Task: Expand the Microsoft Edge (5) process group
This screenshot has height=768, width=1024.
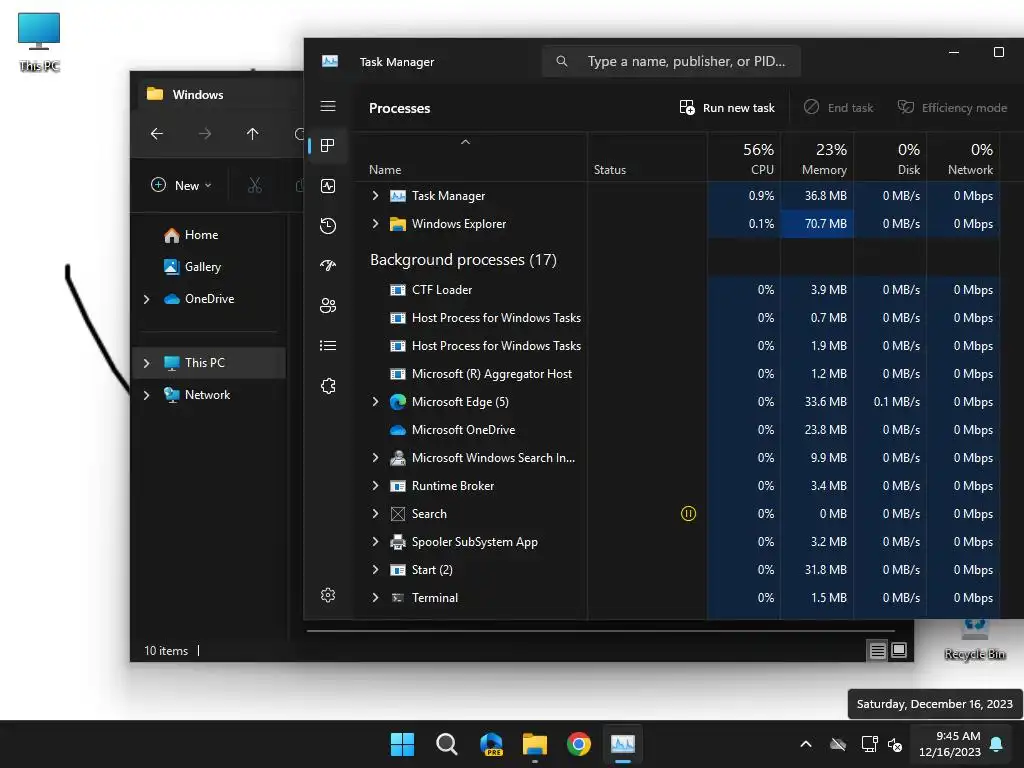Action: pyautogui.click(x=376, y=402)
